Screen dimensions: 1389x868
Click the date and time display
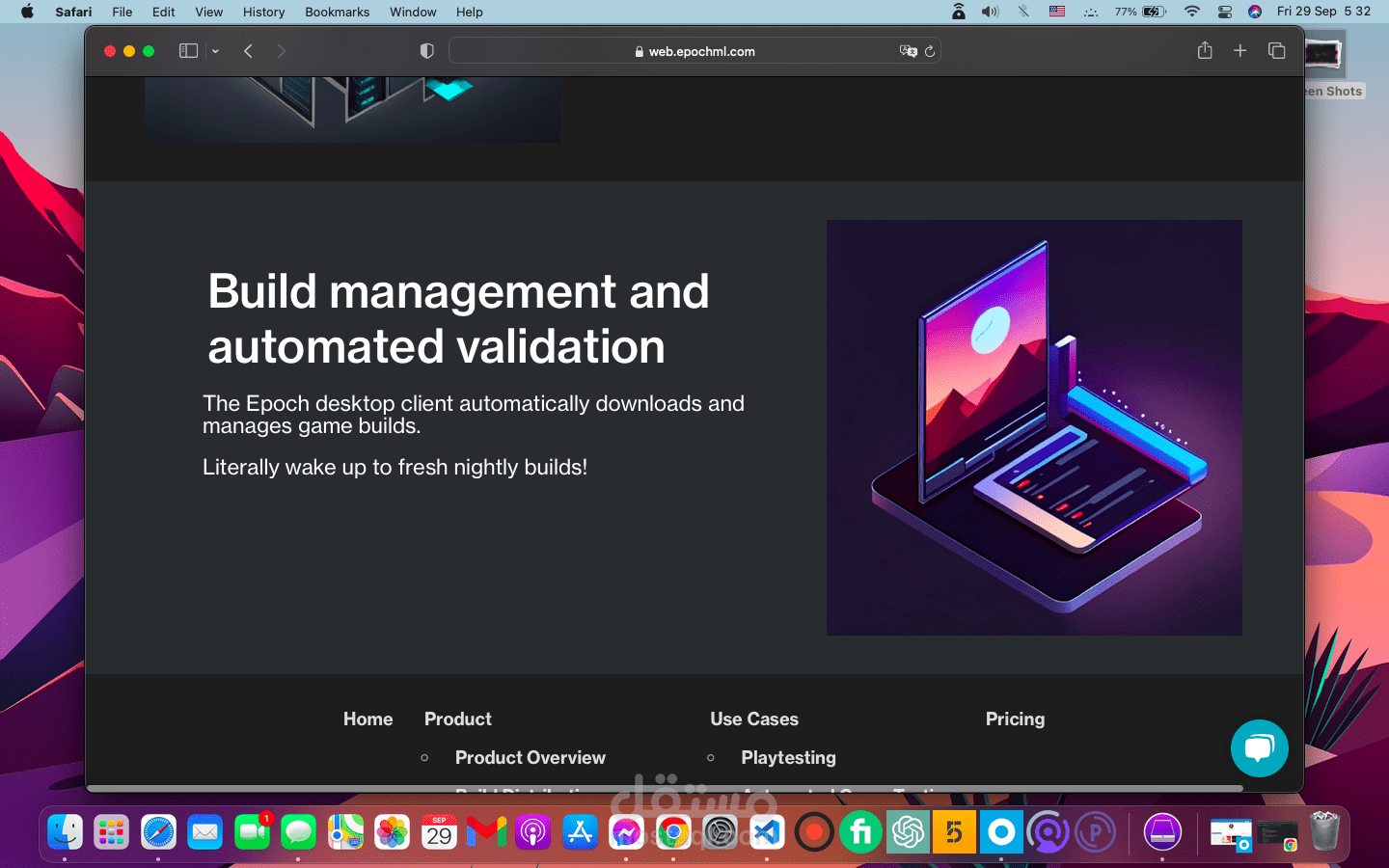[1323, 12]
